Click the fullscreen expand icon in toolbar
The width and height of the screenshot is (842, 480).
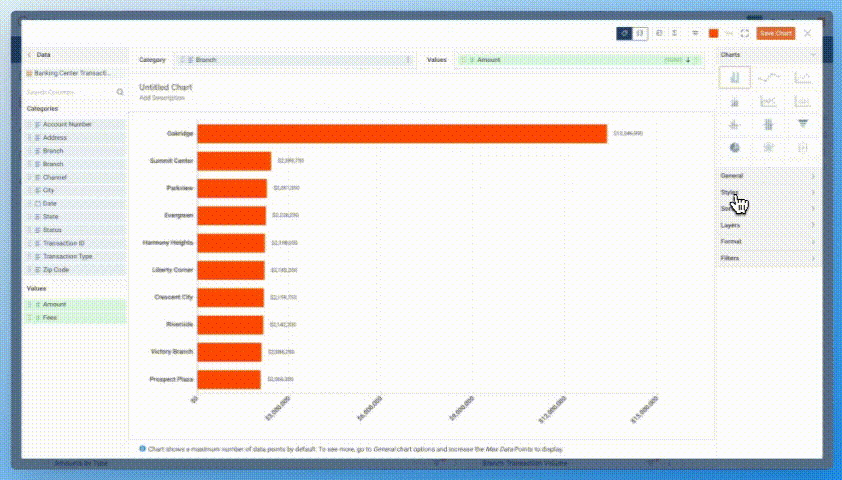(x=745, y=33)
